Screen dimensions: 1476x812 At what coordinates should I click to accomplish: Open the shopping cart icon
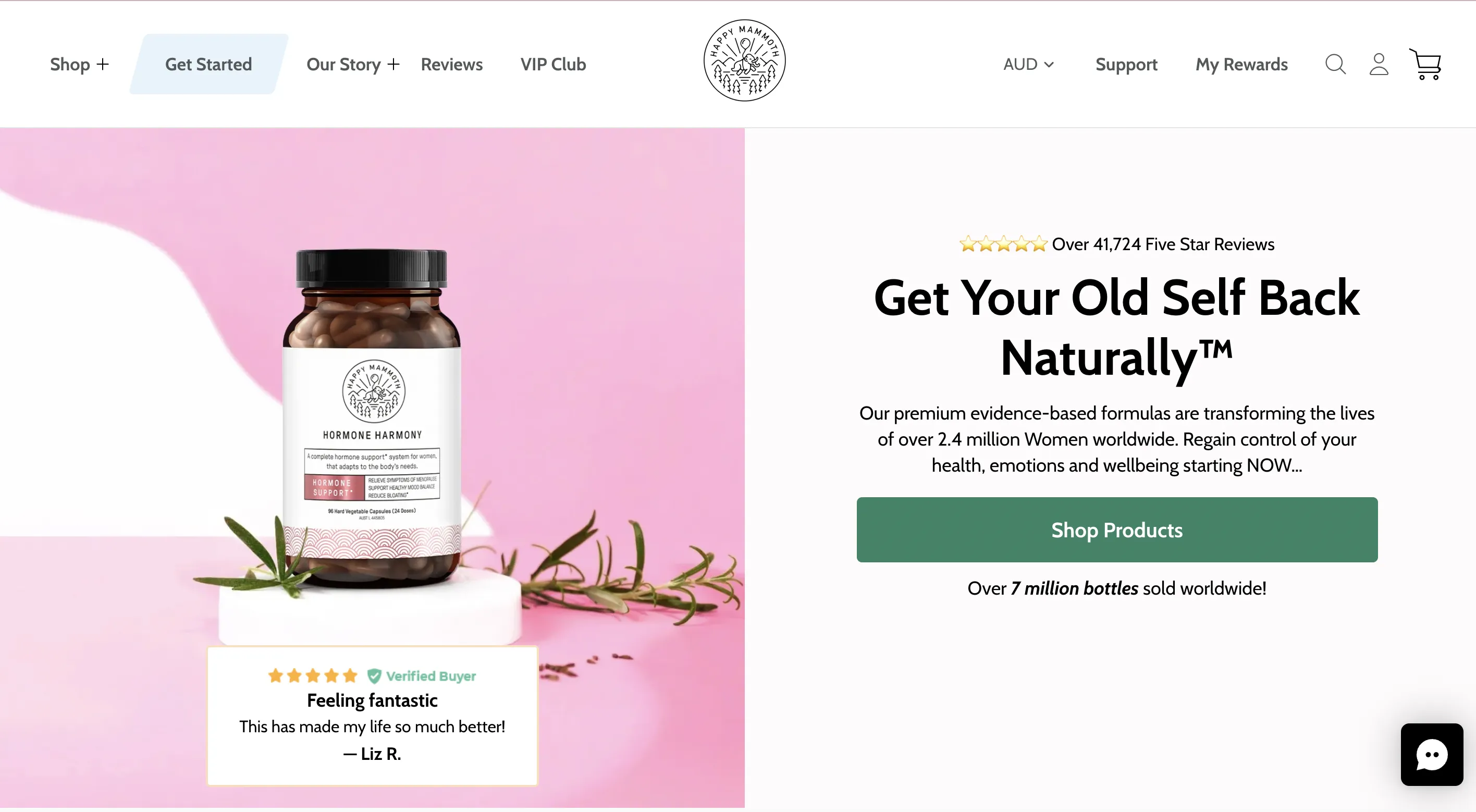(1425, 64)
